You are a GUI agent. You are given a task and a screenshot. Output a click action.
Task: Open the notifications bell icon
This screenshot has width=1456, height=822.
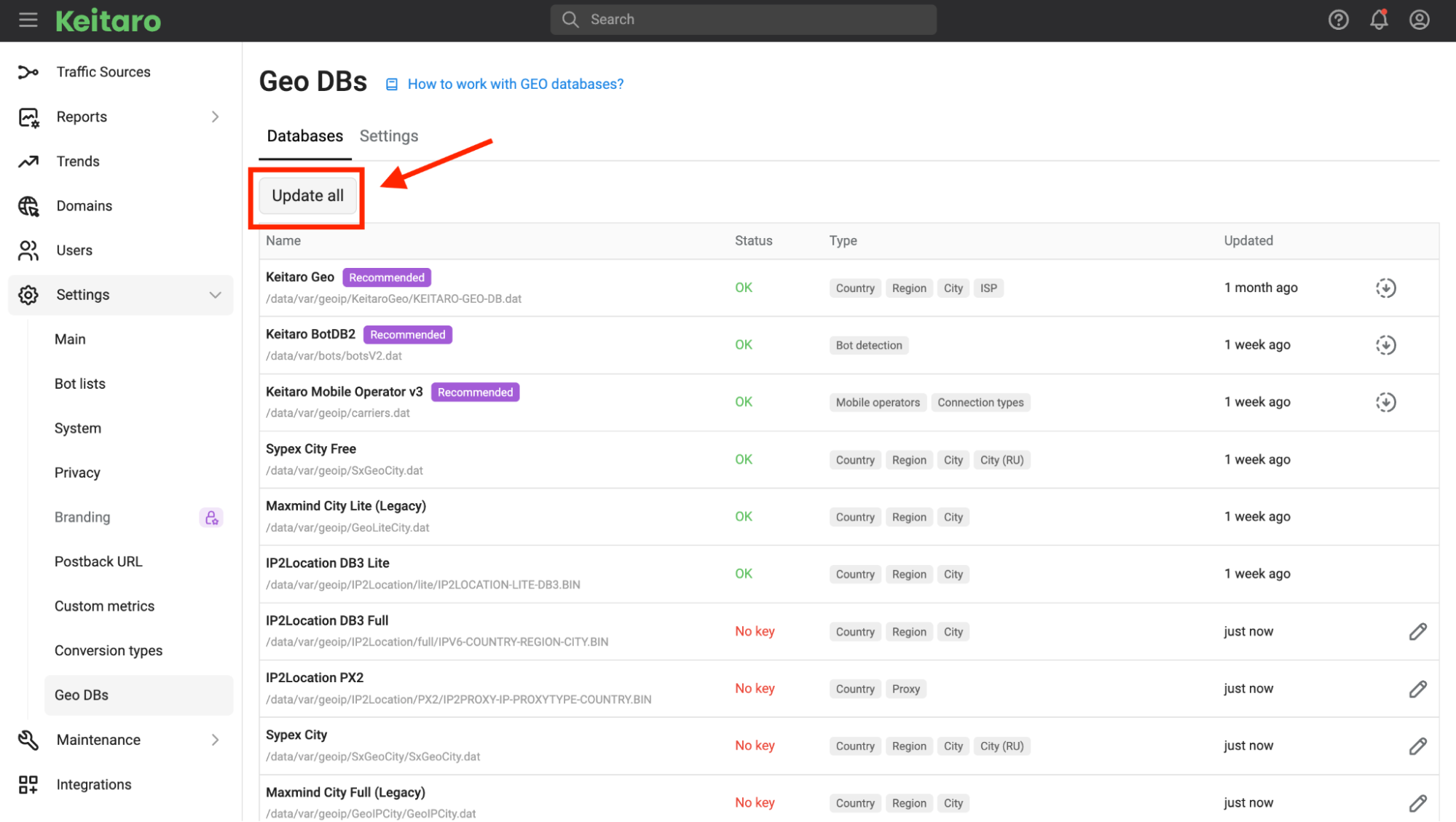point(1379,20)
